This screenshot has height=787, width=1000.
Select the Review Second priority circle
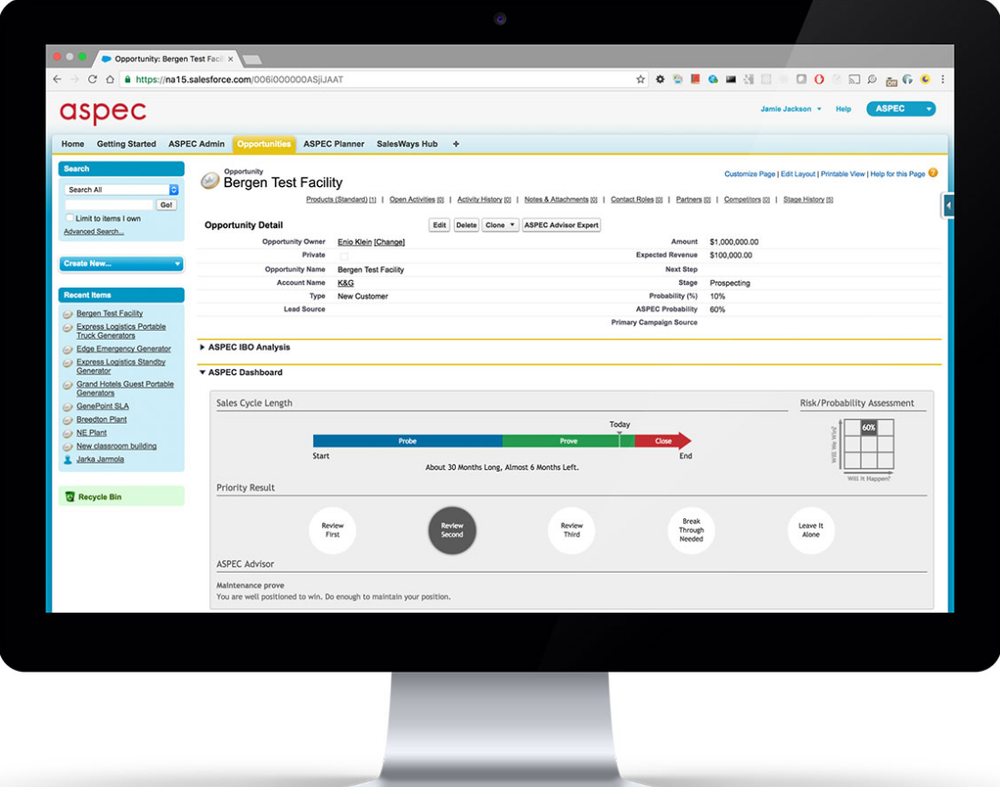pyautogui.click(x=452, y=530)
